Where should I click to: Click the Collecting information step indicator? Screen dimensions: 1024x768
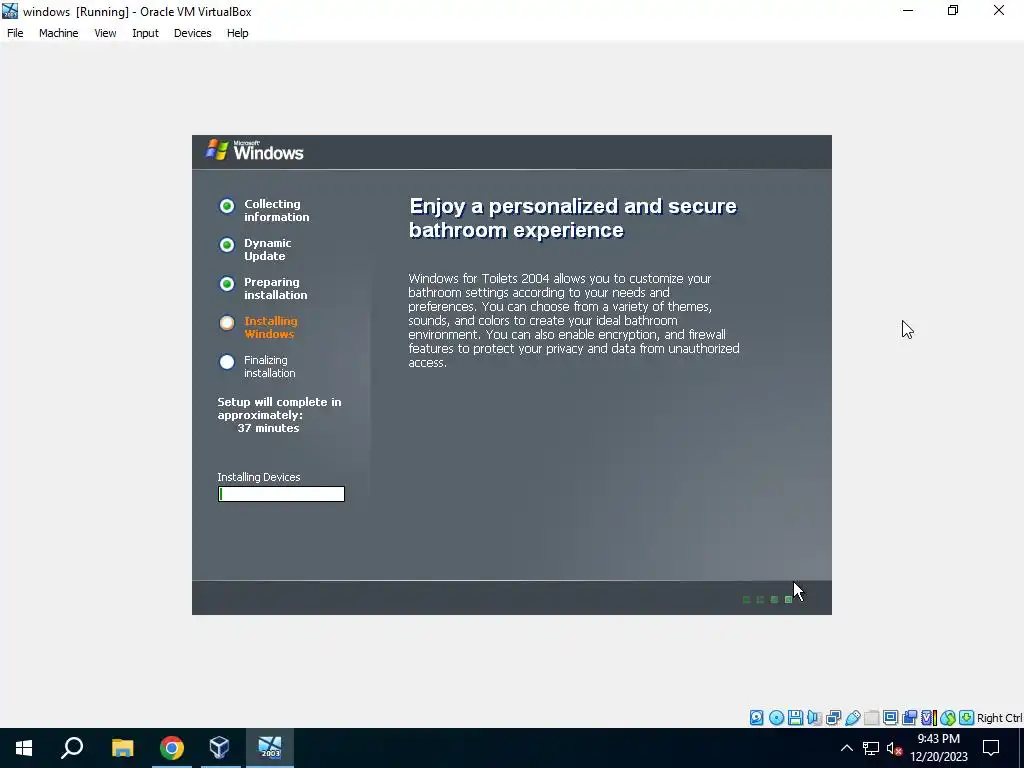pos(227,206)
